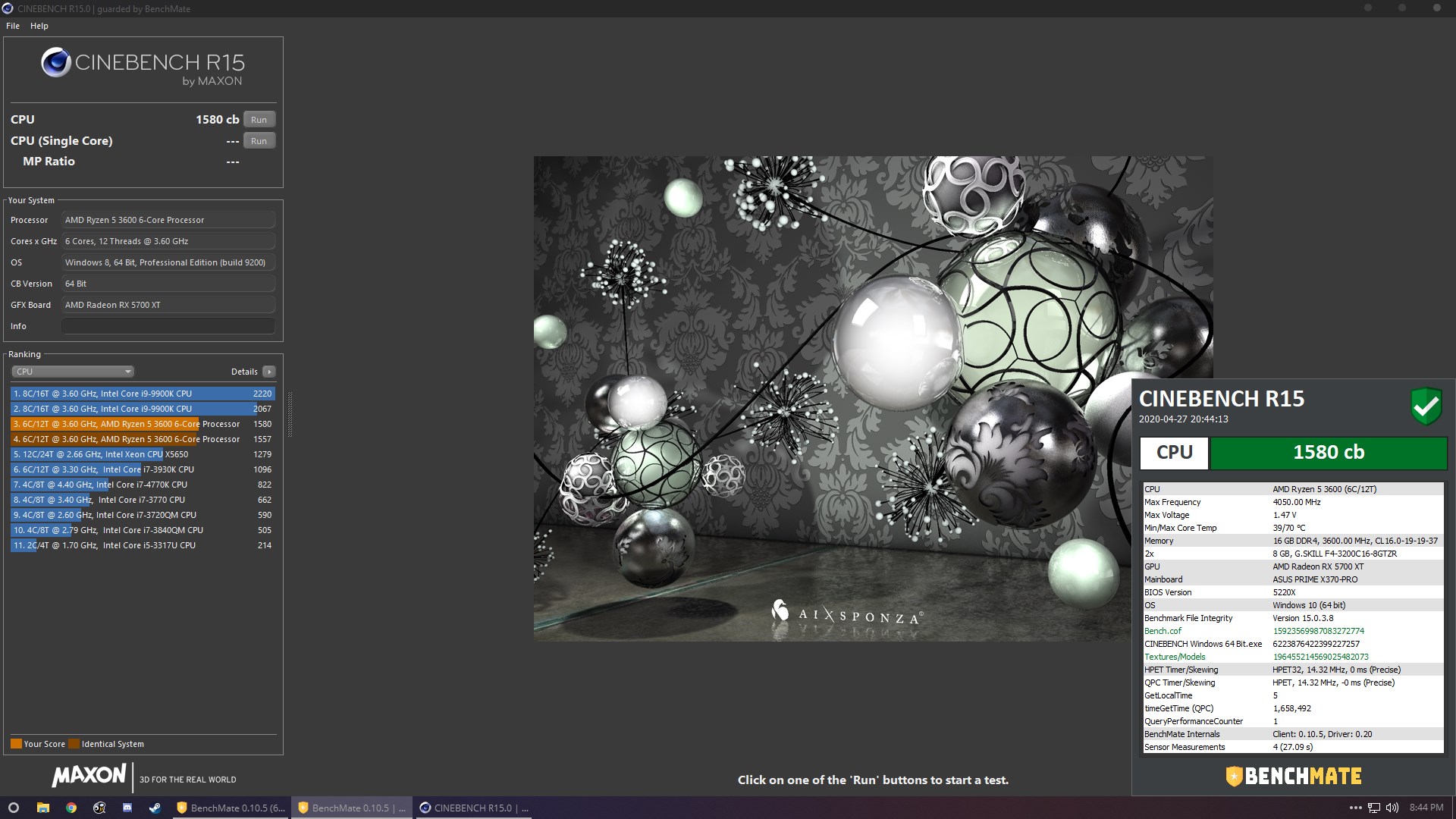Click the orange Your Score legend swatch

[x=16, y=744]
